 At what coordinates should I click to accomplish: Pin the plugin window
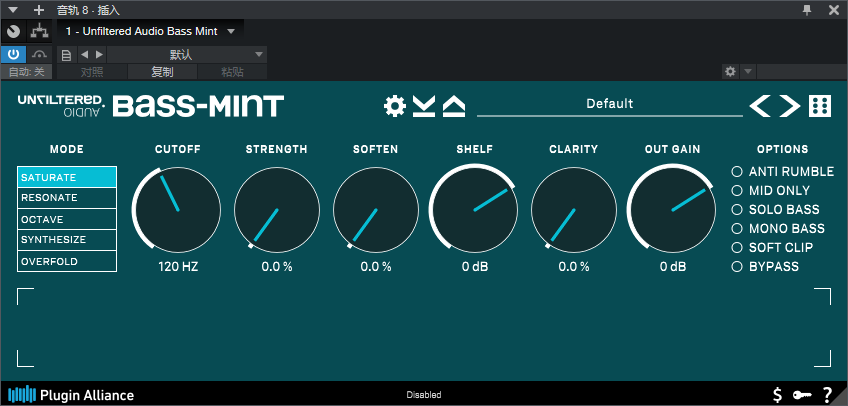click(807, 9)
